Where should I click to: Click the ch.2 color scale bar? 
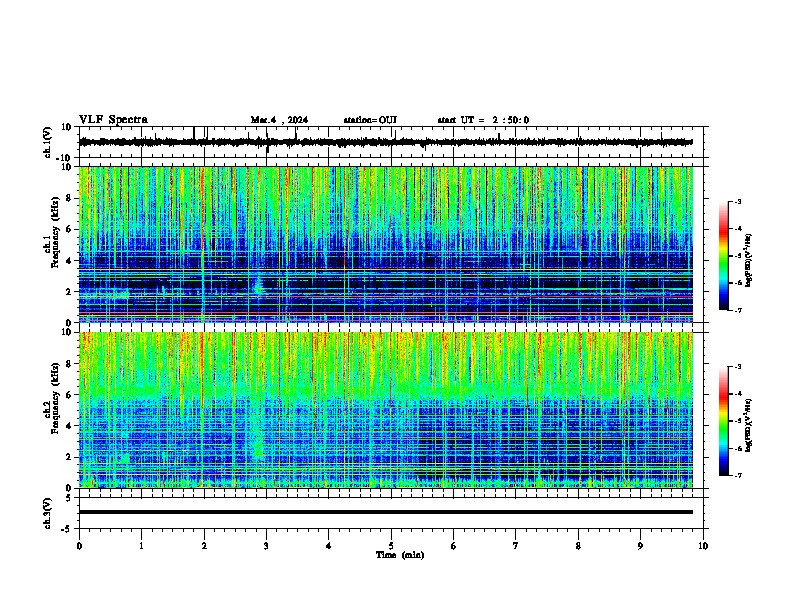click(723, 421)
